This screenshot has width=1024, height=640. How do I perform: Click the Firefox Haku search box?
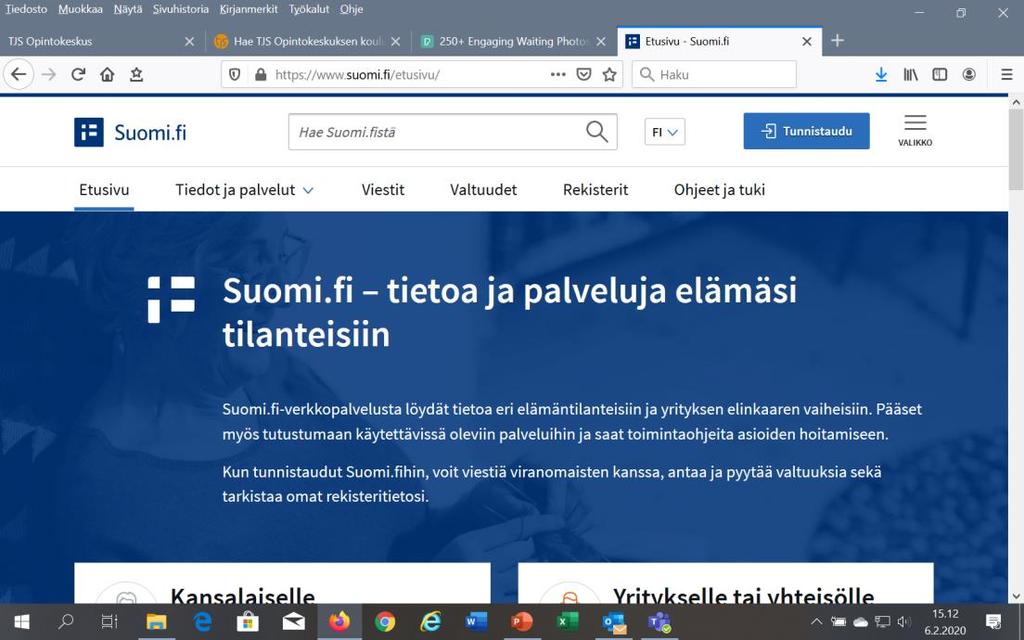[714, 74]
